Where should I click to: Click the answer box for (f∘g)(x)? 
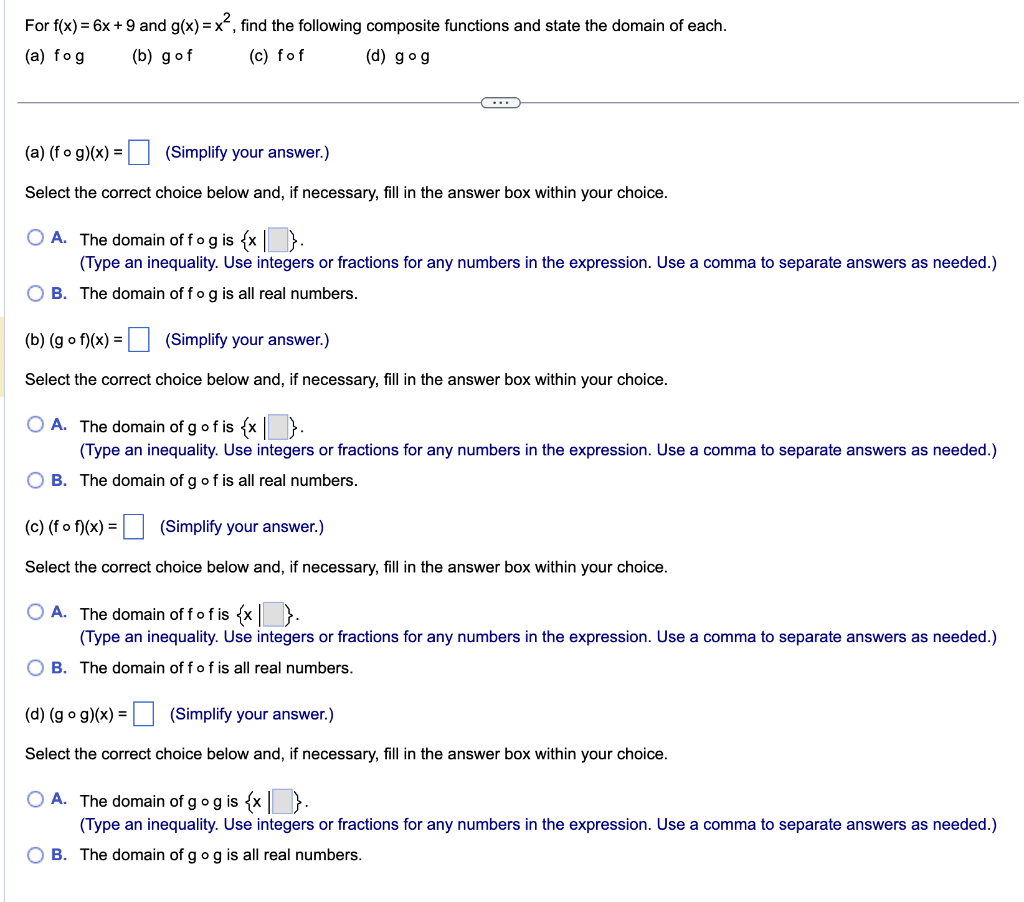pyautogui.click(x=137, y=152)
